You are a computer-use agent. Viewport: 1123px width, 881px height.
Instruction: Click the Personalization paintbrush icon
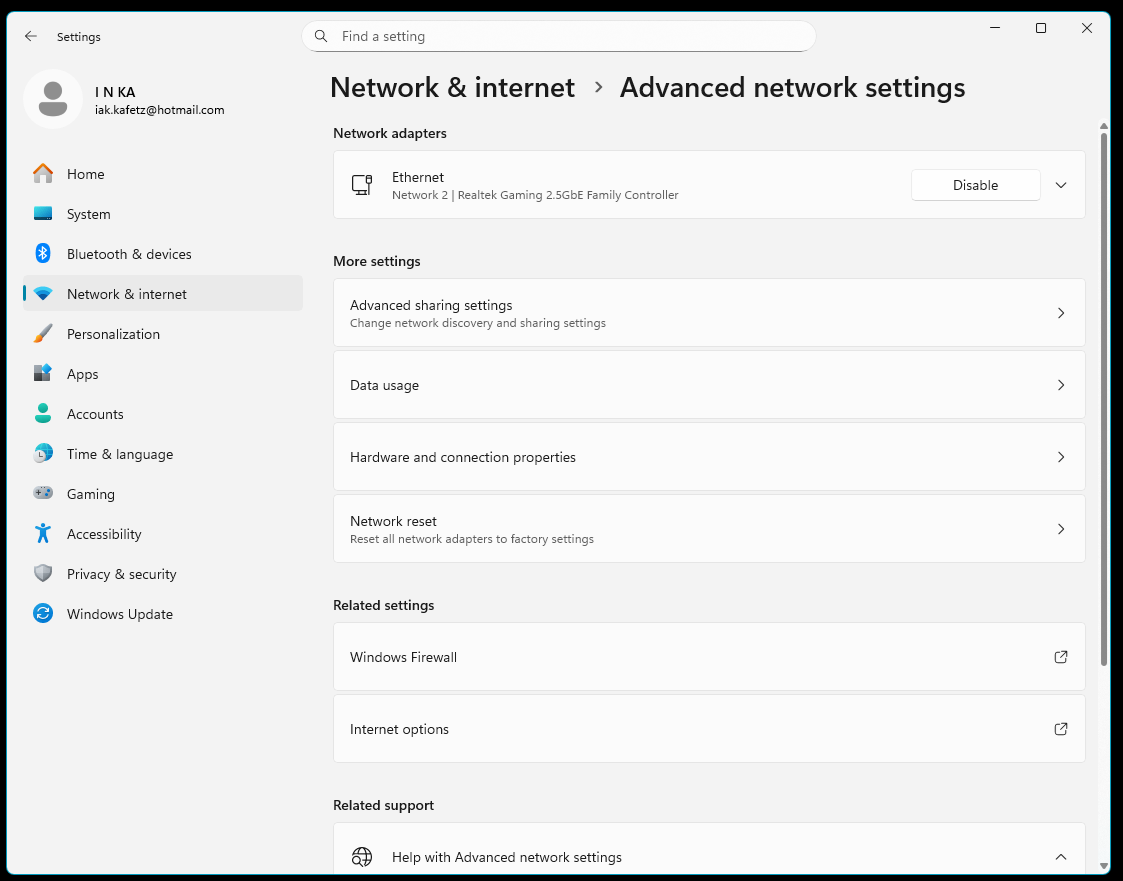coord(43,334)
